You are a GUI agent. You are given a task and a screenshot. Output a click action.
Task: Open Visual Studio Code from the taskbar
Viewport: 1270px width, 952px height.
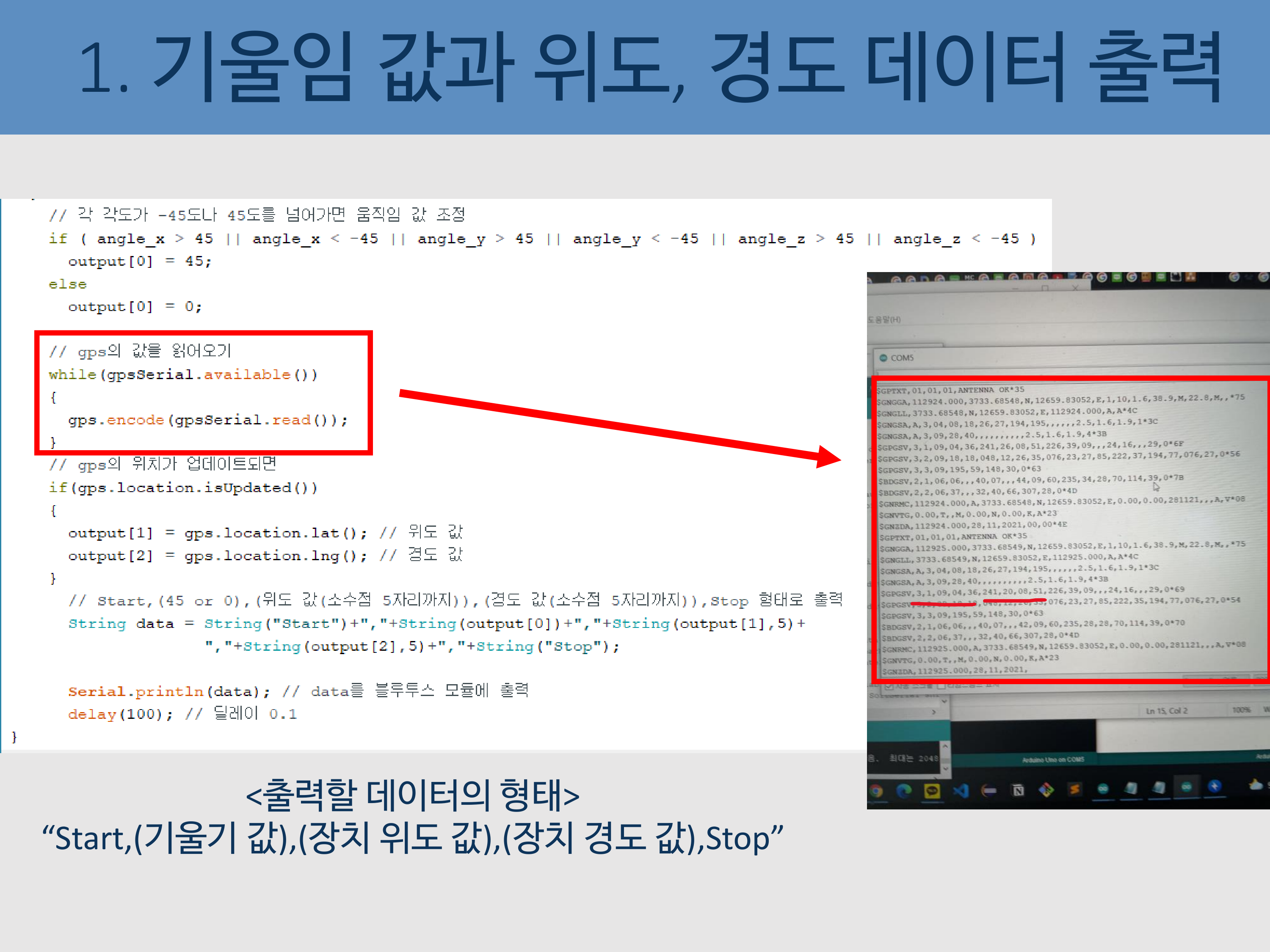(x=961, y=791)
